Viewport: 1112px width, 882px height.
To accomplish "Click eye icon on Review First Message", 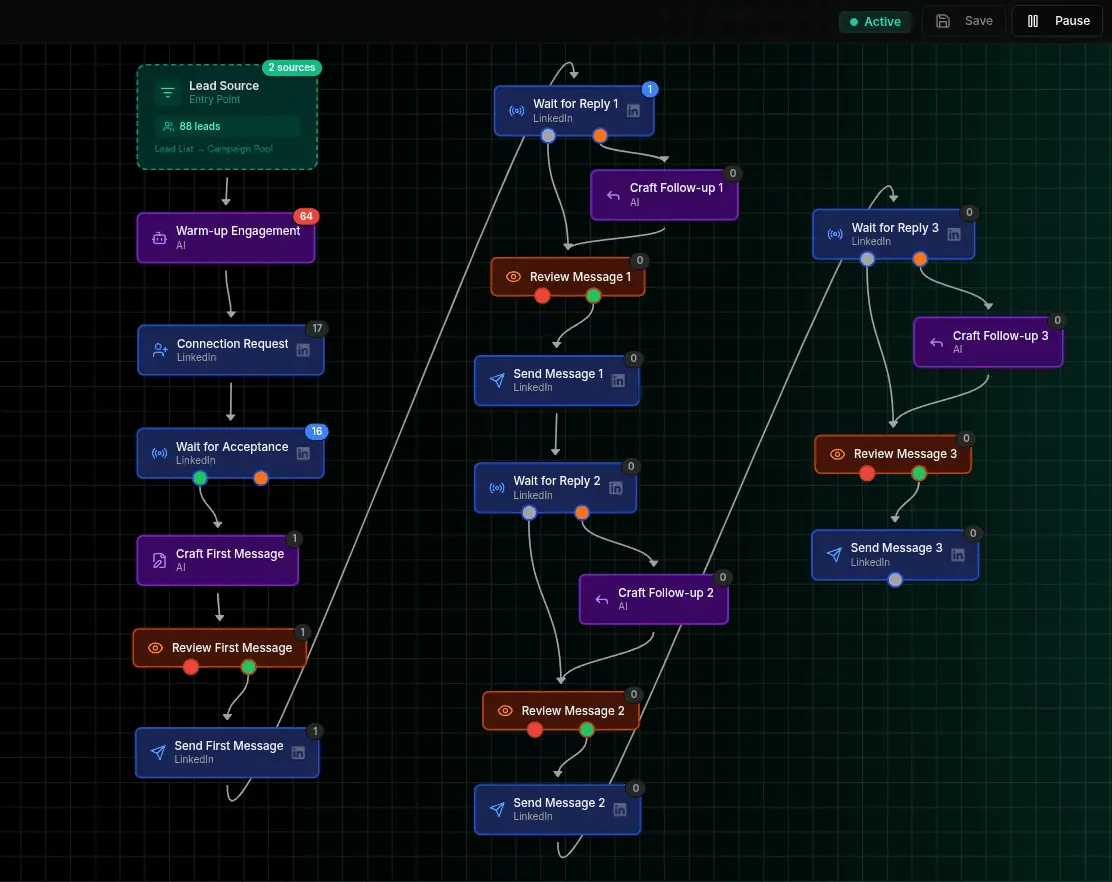I will pos(155,648).
